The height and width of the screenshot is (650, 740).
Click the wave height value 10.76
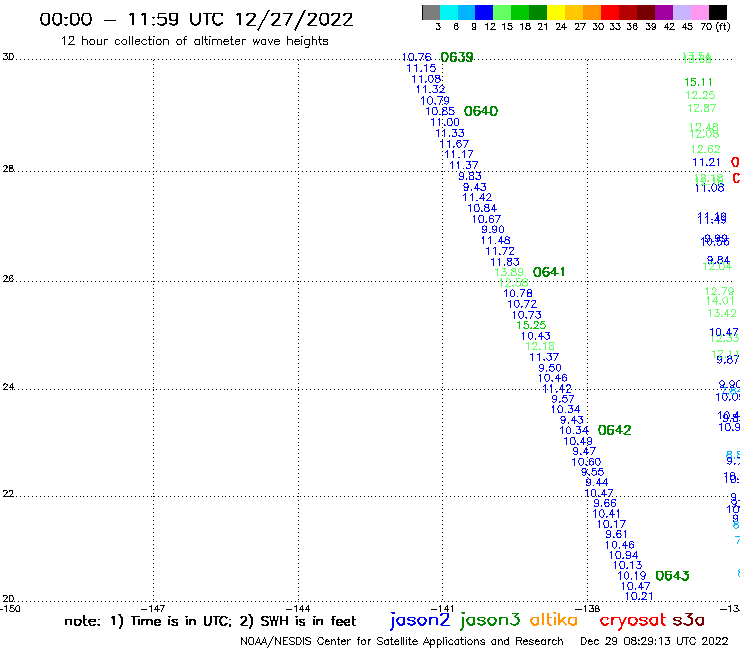(x=416, y=57)
